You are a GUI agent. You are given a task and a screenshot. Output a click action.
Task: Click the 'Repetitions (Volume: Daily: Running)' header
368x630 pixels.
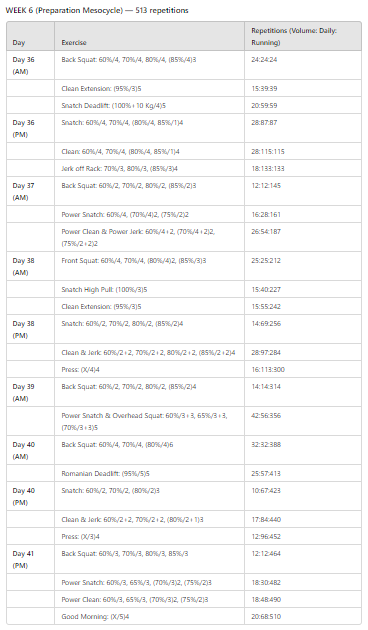(x=303, y=36)
